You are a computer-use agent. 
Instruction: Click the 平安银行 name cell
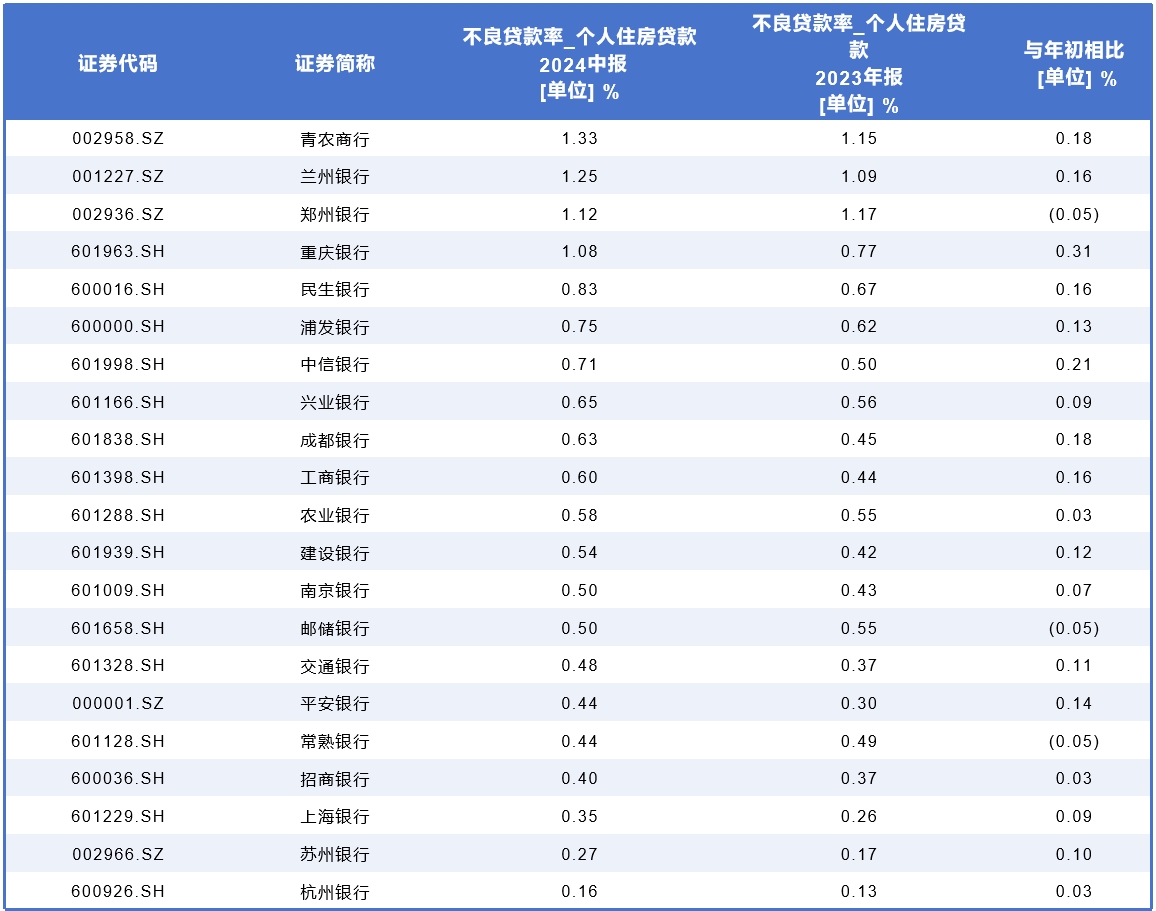pos(335,704)
